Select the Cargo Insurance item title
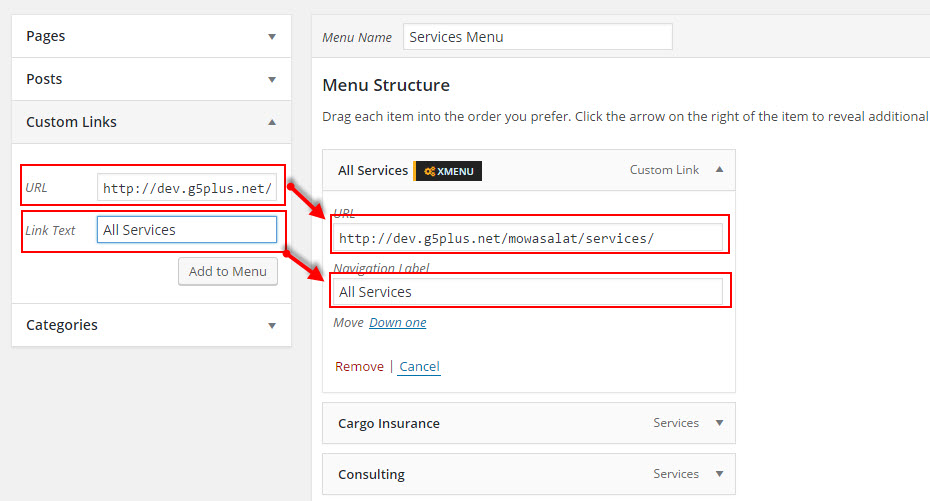 [389, 423]
